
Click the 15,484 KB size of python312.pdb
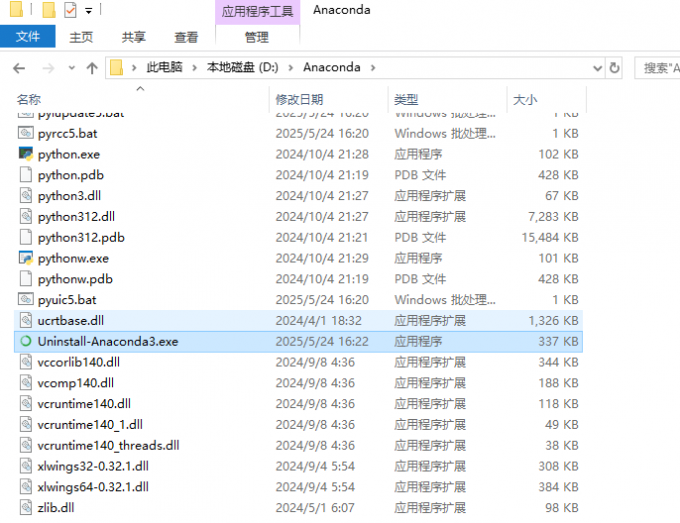tap(550, 238)
